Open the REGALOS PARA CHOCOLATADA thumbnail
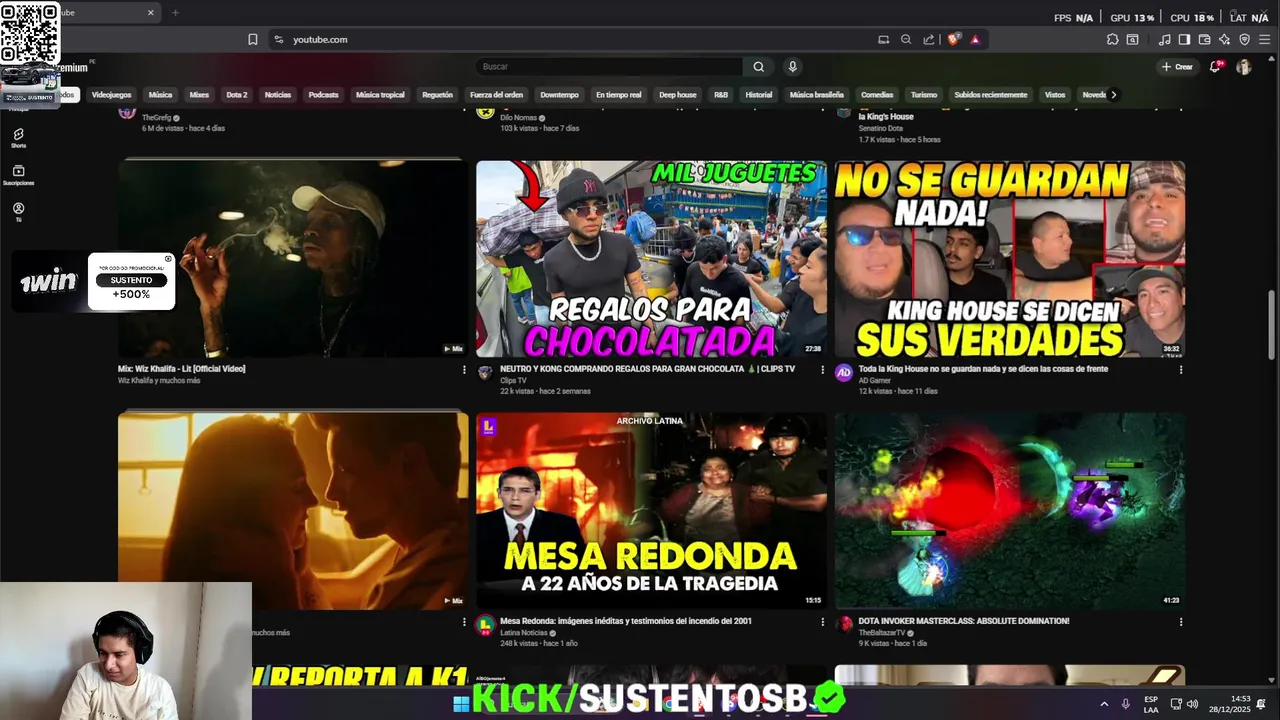 (651, 259)
